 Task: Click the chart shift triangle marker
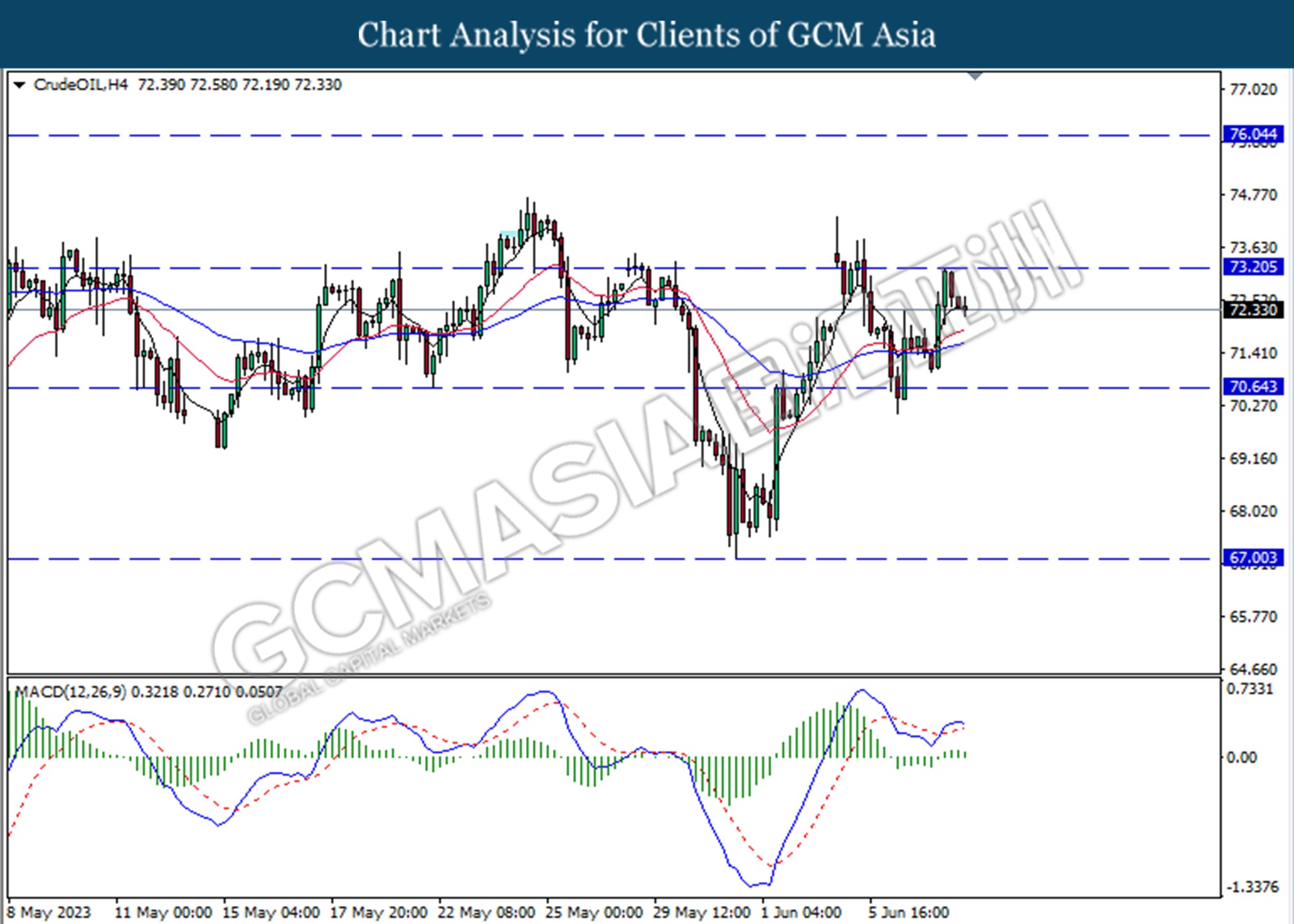(975, 76)
